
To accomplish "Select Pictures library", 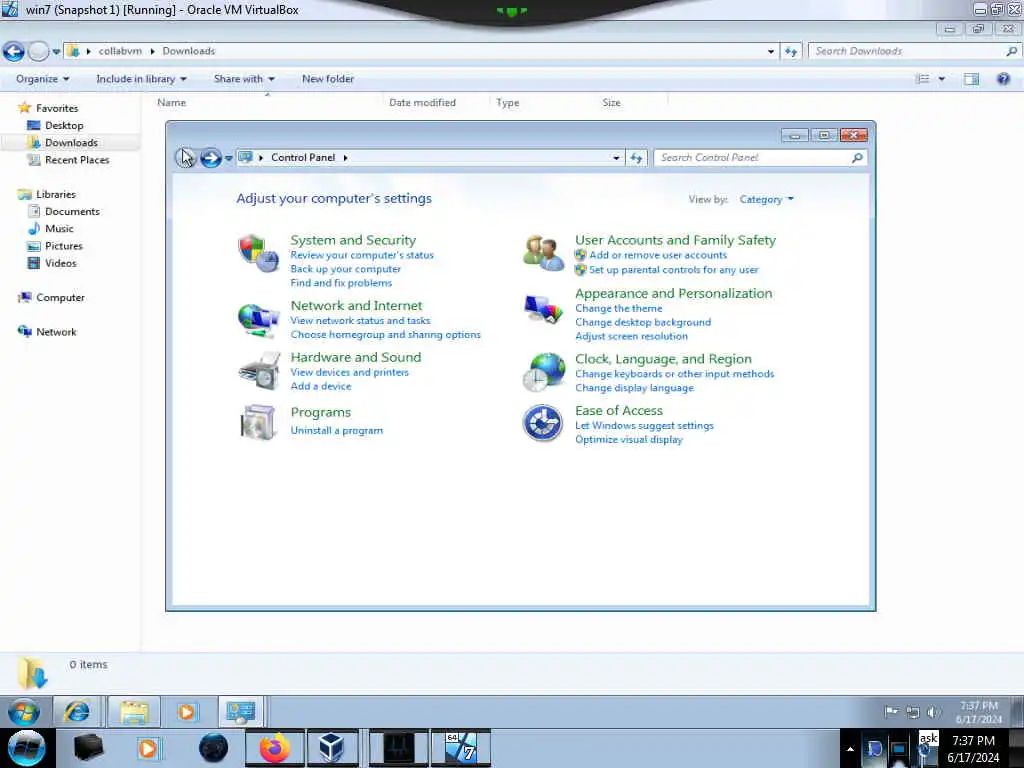I will pos(63,246).
